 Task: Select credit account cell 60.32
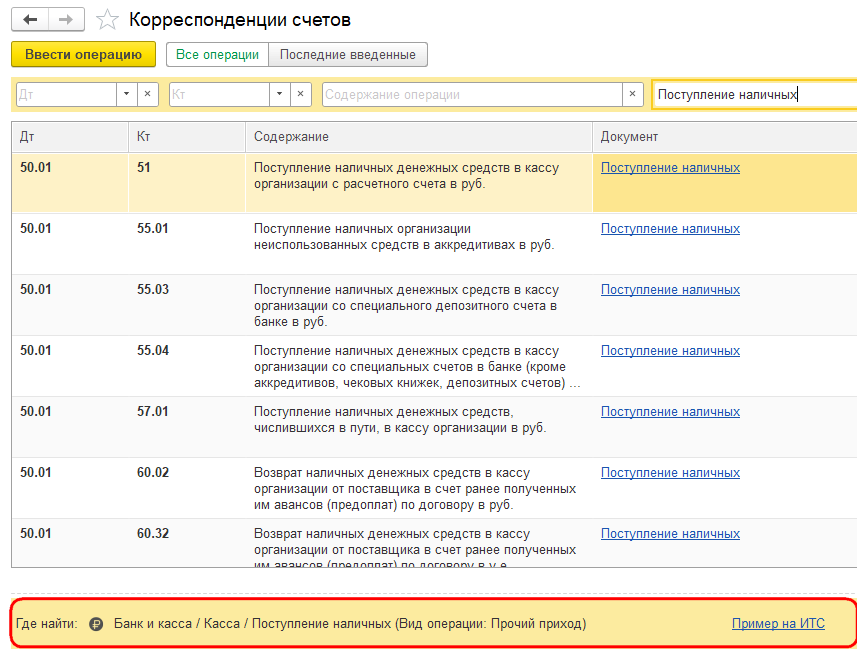tap(186, 543)
